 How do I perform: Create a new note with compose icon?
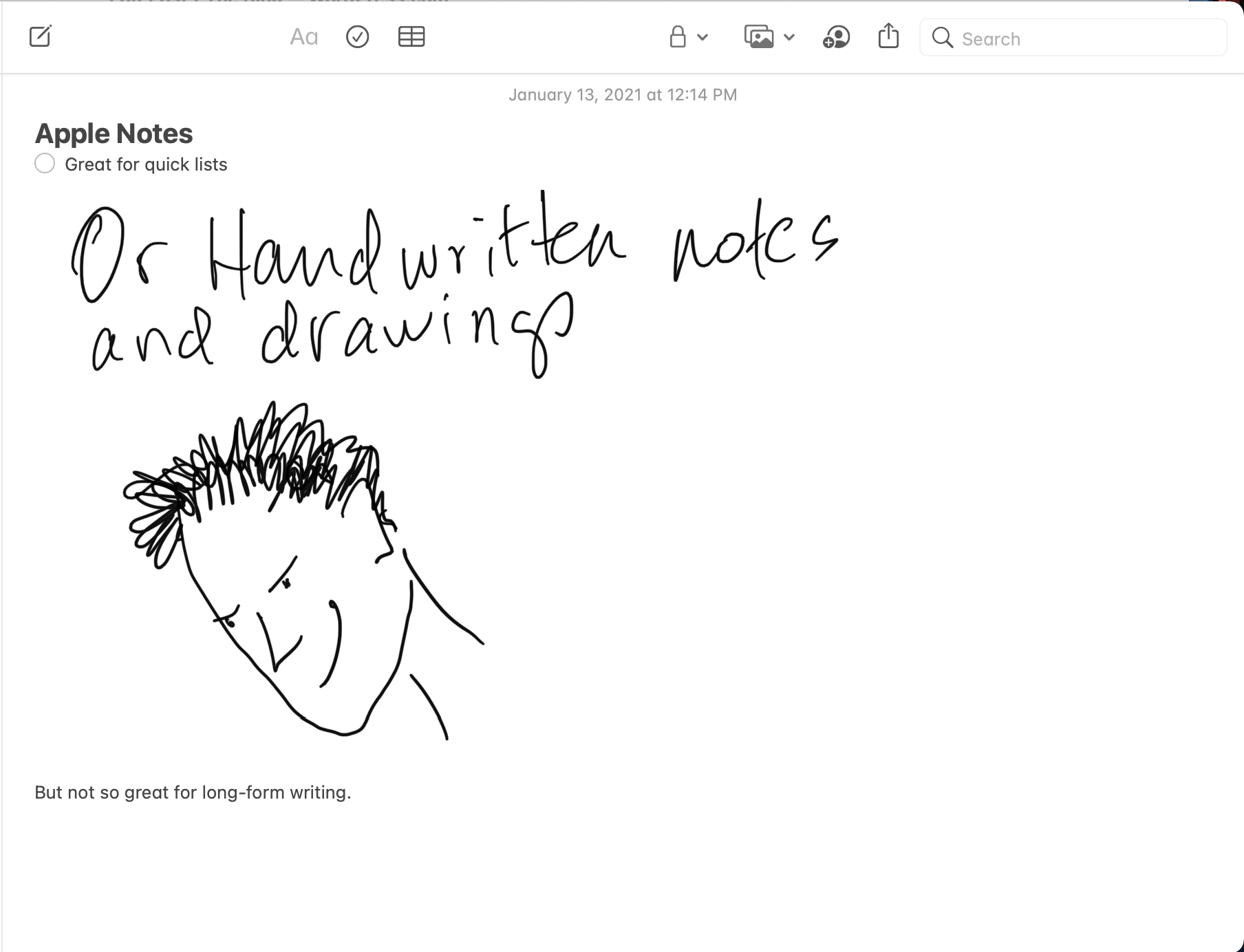click(x=41, y=36)
